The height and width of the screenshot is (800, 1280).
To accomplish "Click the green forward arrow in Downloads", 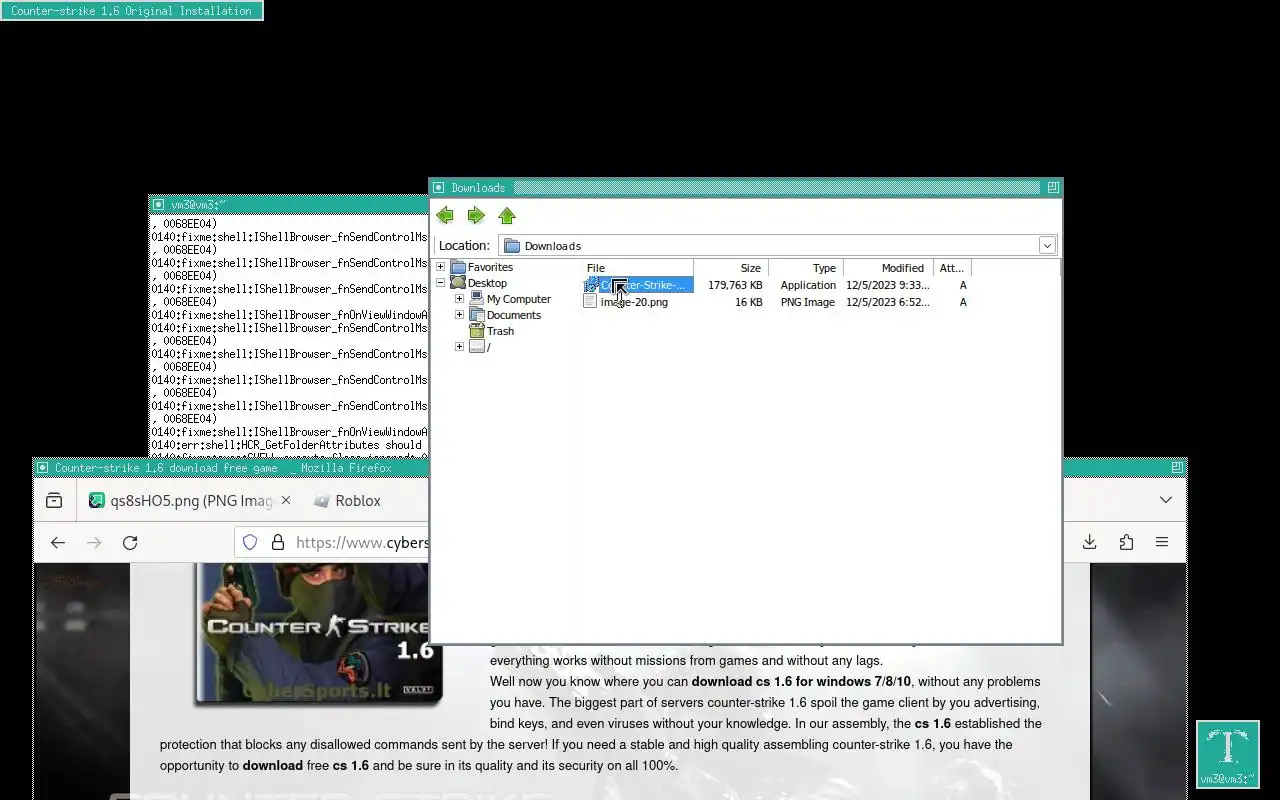I will click(x=476, y=216).
